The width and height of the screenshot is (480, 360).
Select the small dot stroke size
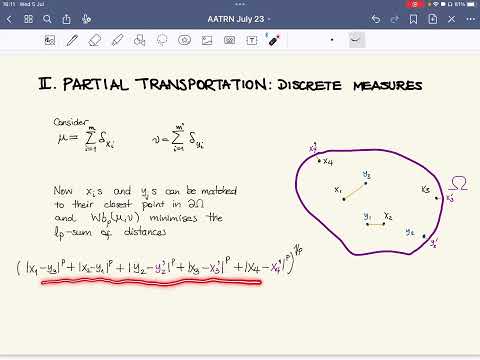tap(332, 40)
